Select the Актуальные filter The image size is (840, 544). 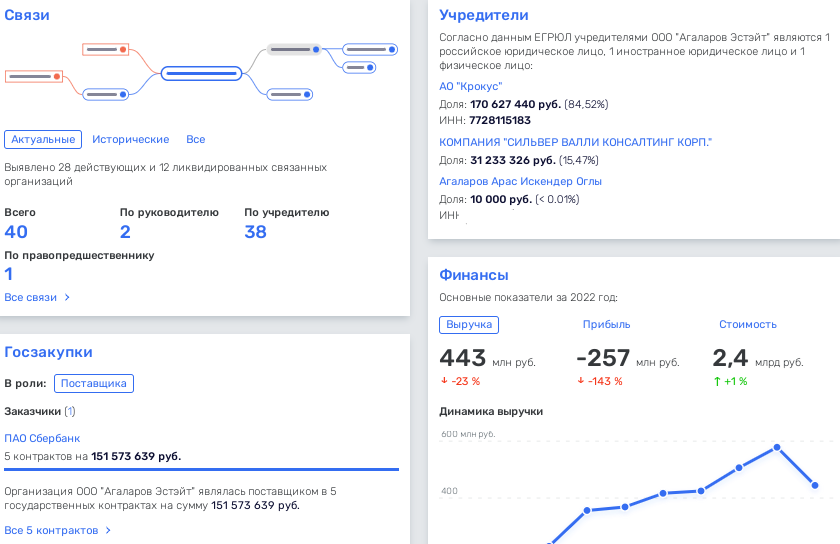point(42,140)
